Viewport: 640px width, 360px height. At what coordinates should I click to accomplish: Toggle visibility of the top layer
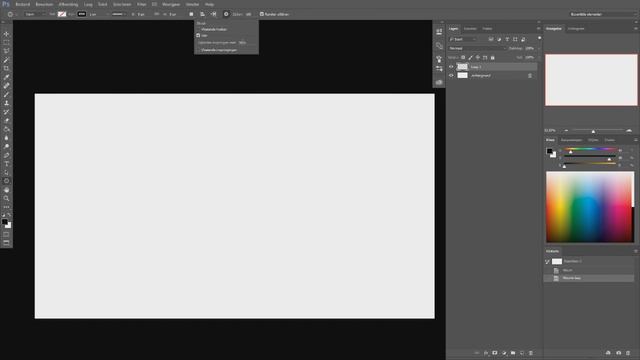point(451,67)
